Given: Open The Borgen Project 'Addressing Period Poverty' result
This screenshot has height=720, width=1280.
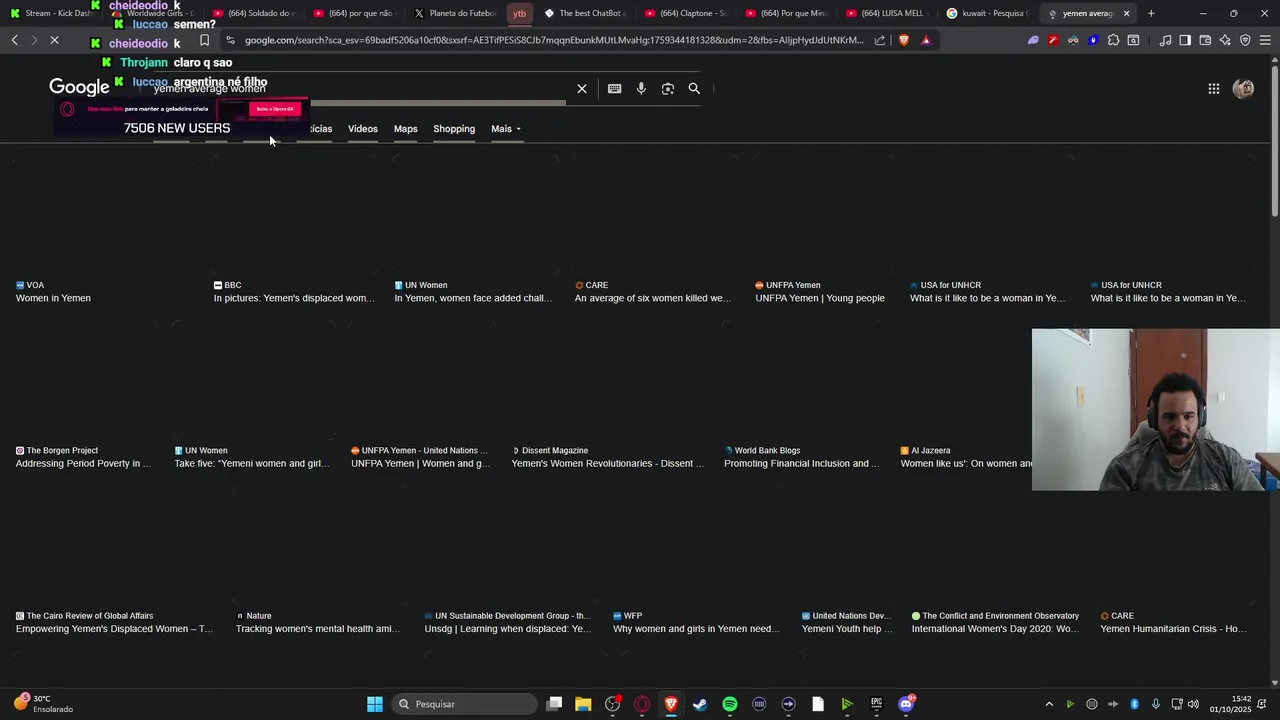Looking at the screenshot, I should pyautogui.click(x=83, y=464).
